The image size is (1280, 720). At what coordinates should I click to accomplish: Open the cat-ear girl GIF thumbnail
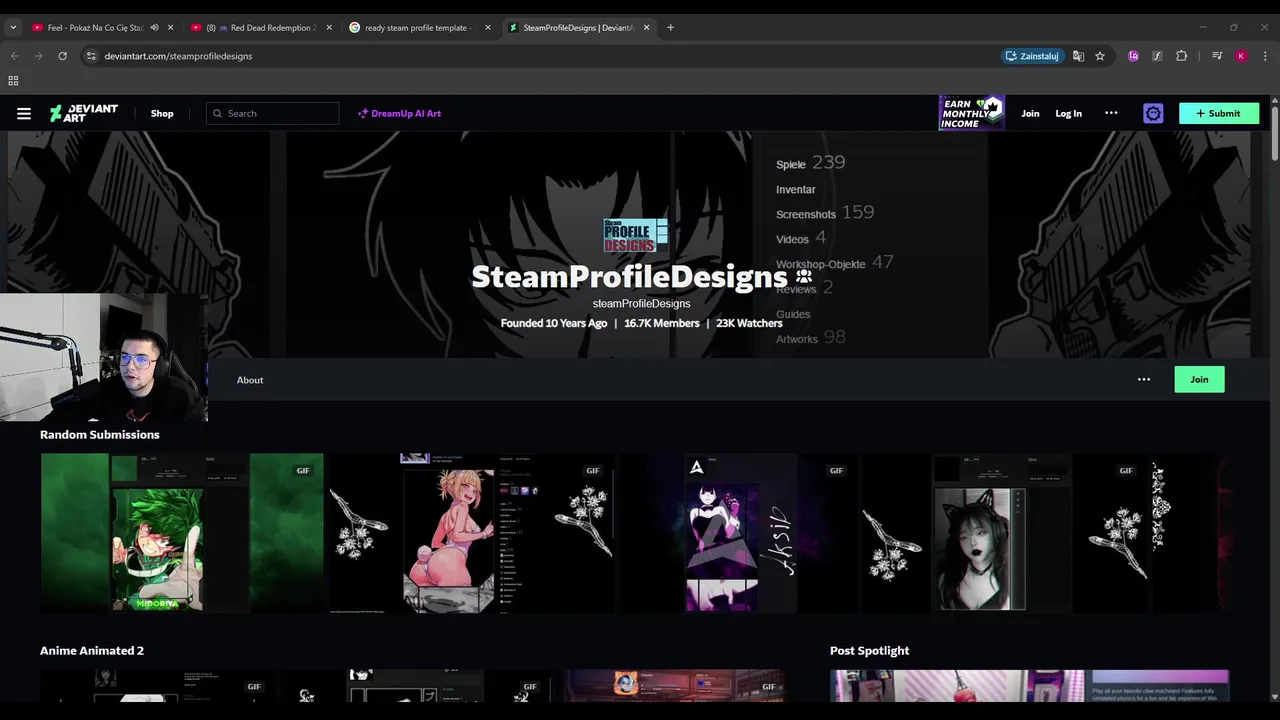1004,532
